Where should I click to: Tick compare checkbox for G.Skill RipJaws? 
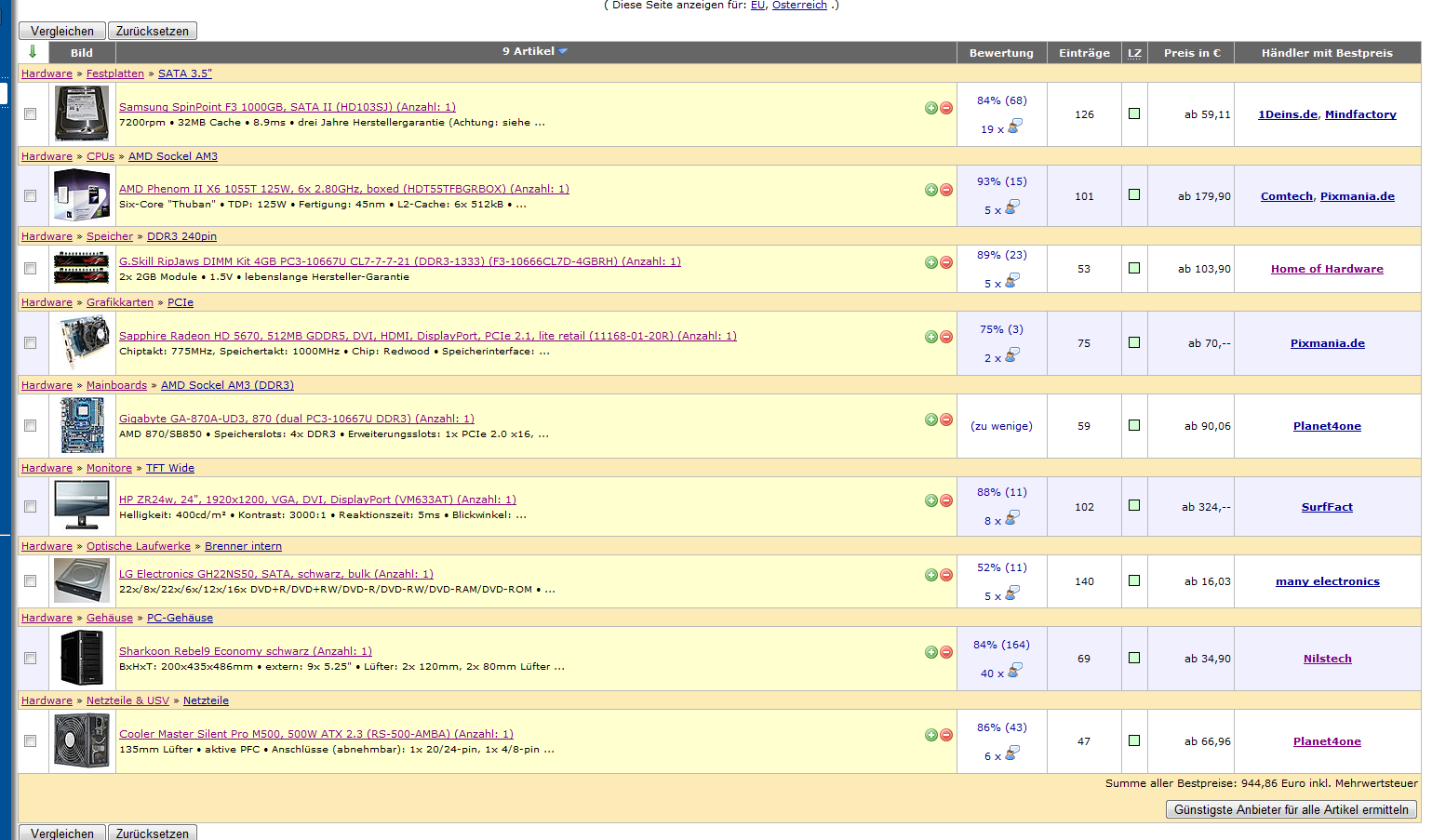point(31,268)
